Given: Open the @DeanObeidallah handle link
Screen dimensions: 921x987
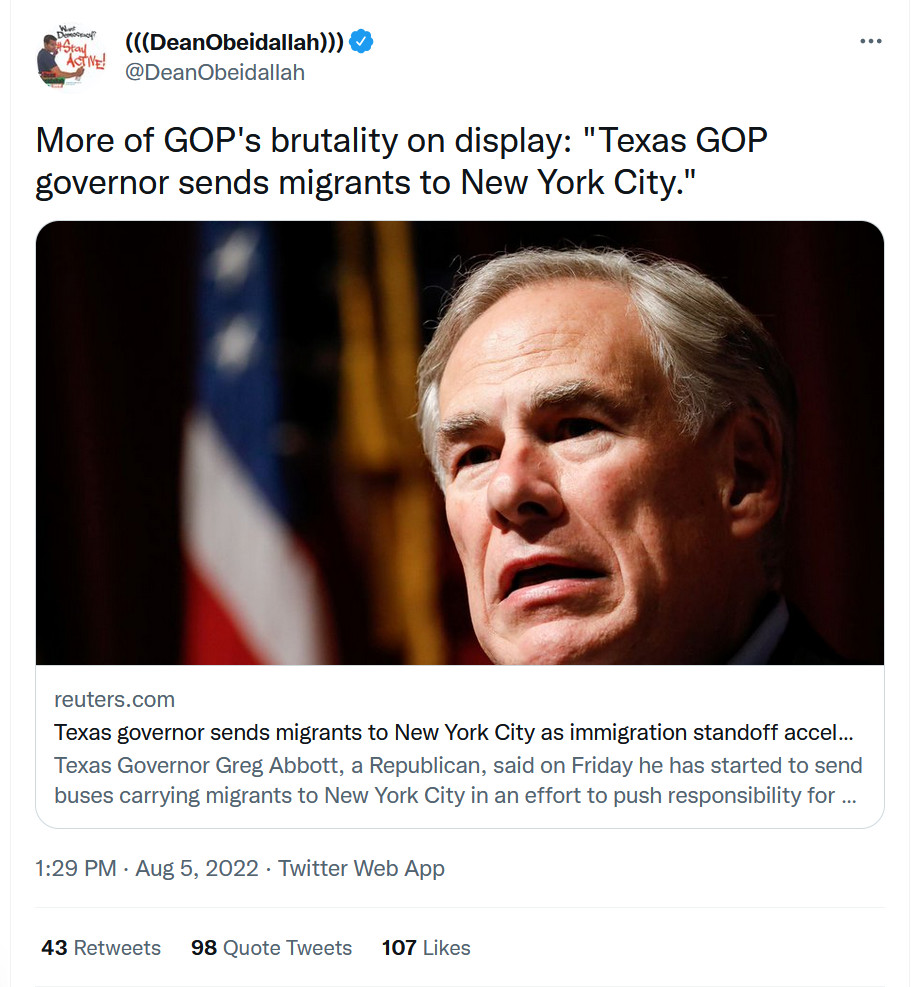Looking at the screenshot, I should (214, 72).
